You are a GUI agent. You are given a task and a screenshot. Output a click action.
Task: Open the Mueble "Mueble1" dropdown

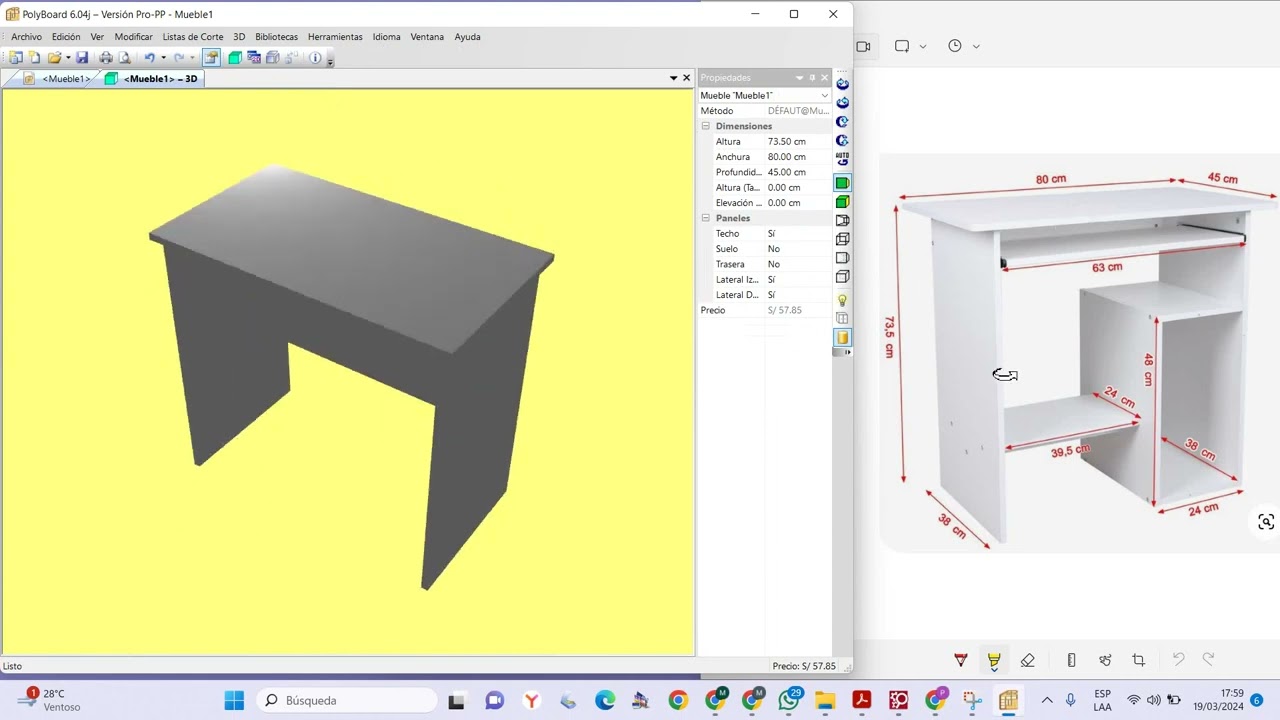(x=824, y=96)
